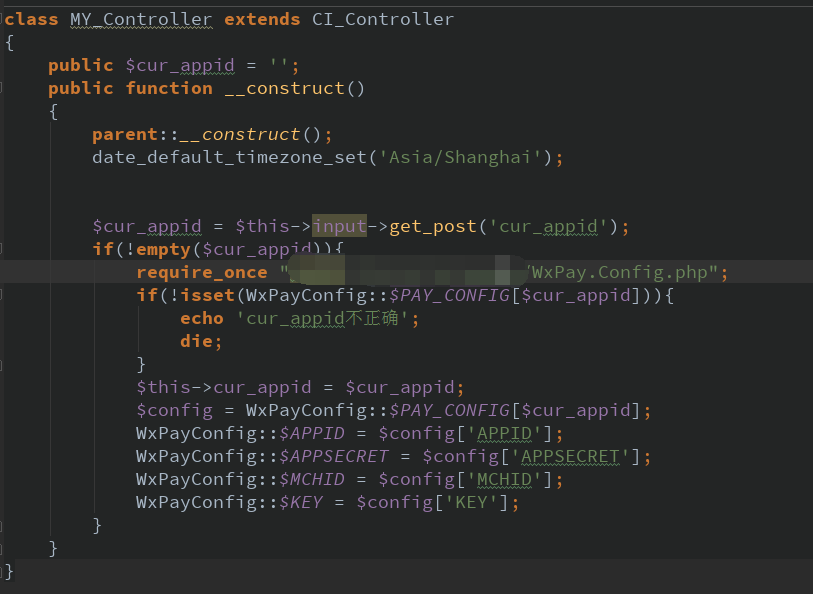
Task: Click the MY_Controller class name
Action: click(140, 19)
